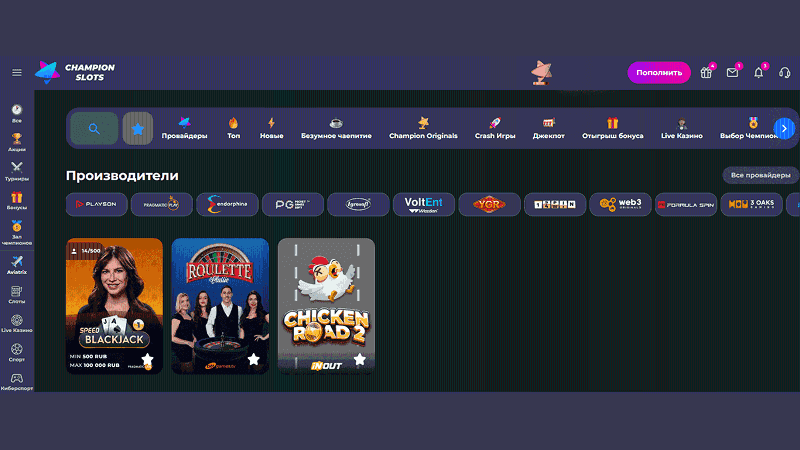
Task: Click the Пополнить deposit button
Action: tap(659, 72)
